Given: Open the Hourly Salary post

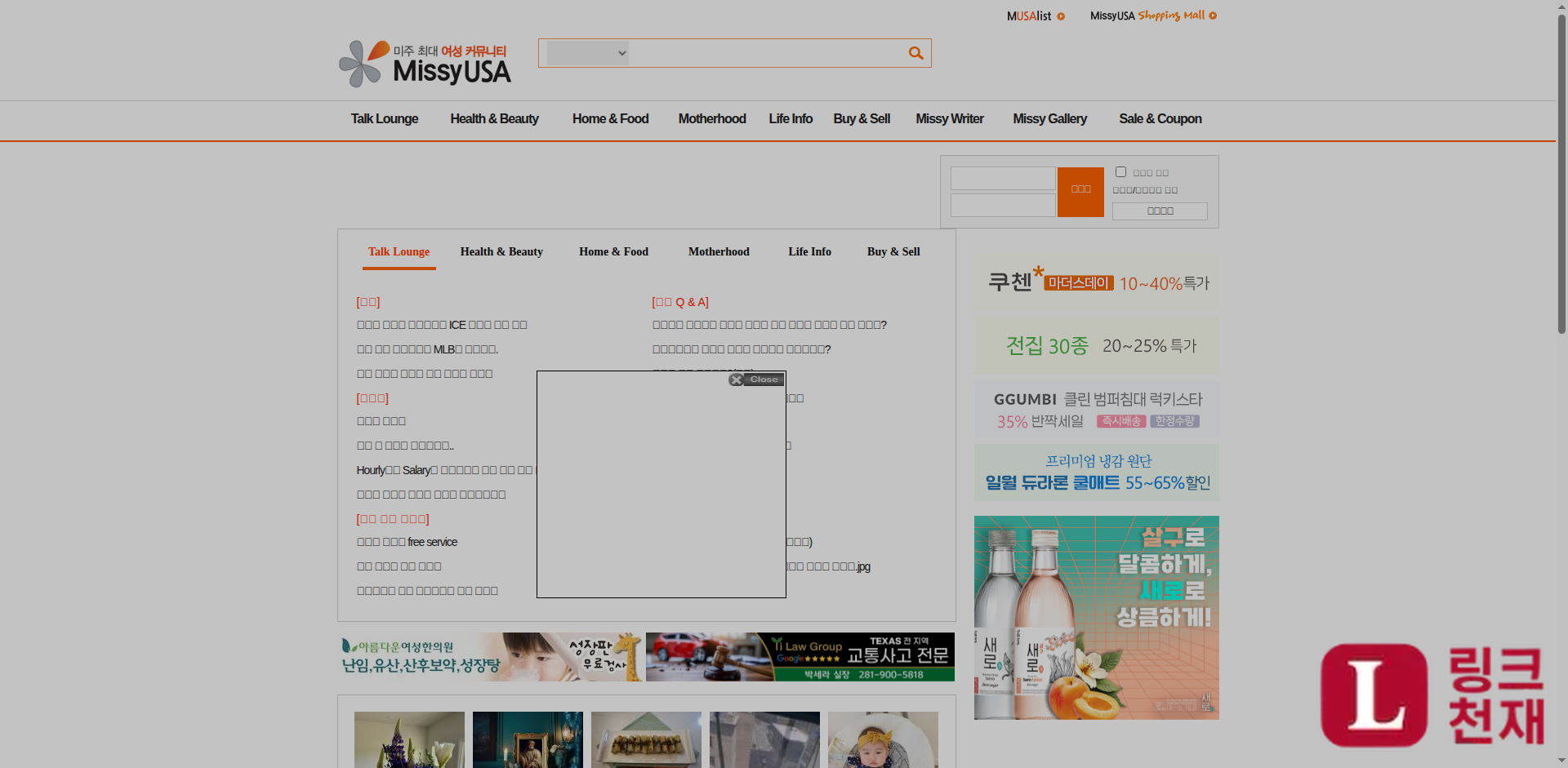Looking at the screenshot, I should tap(446, 470).
